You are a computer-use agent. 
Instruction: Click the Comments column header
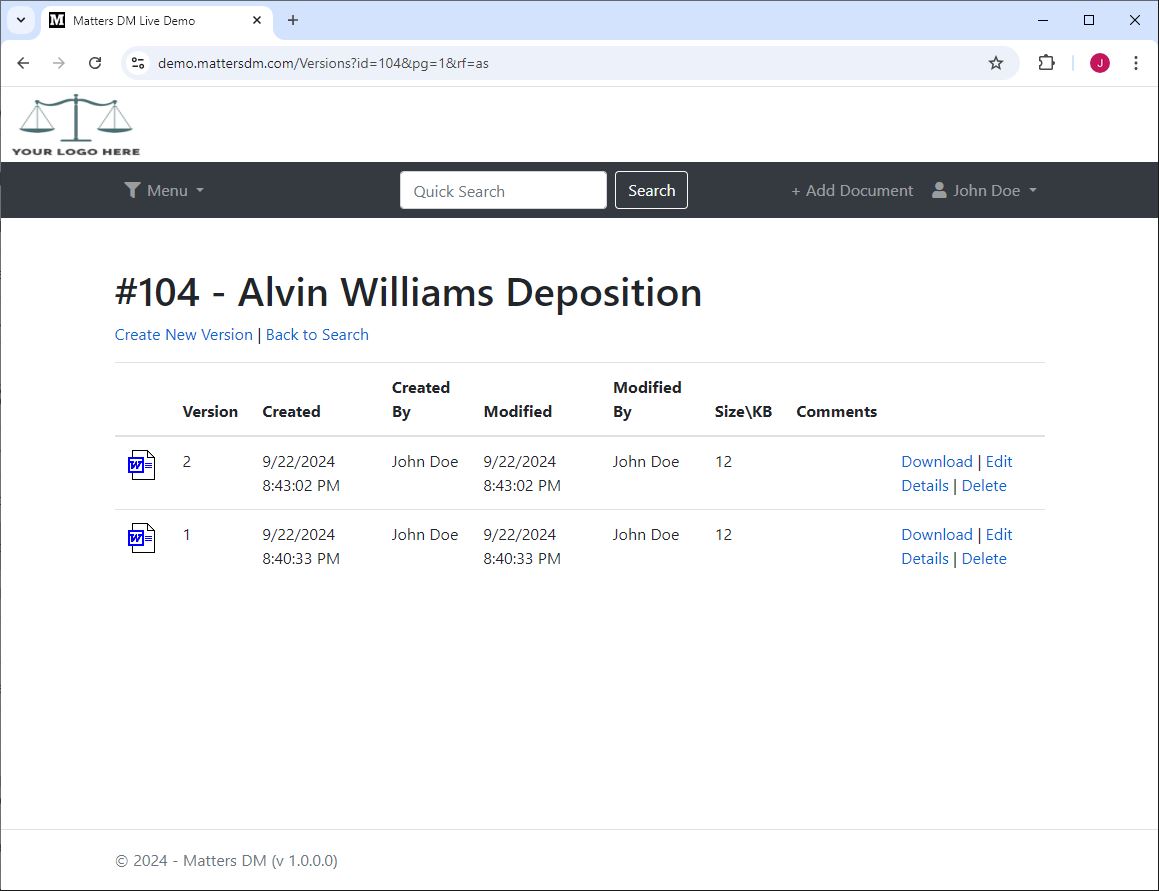(x=836, y=412)
